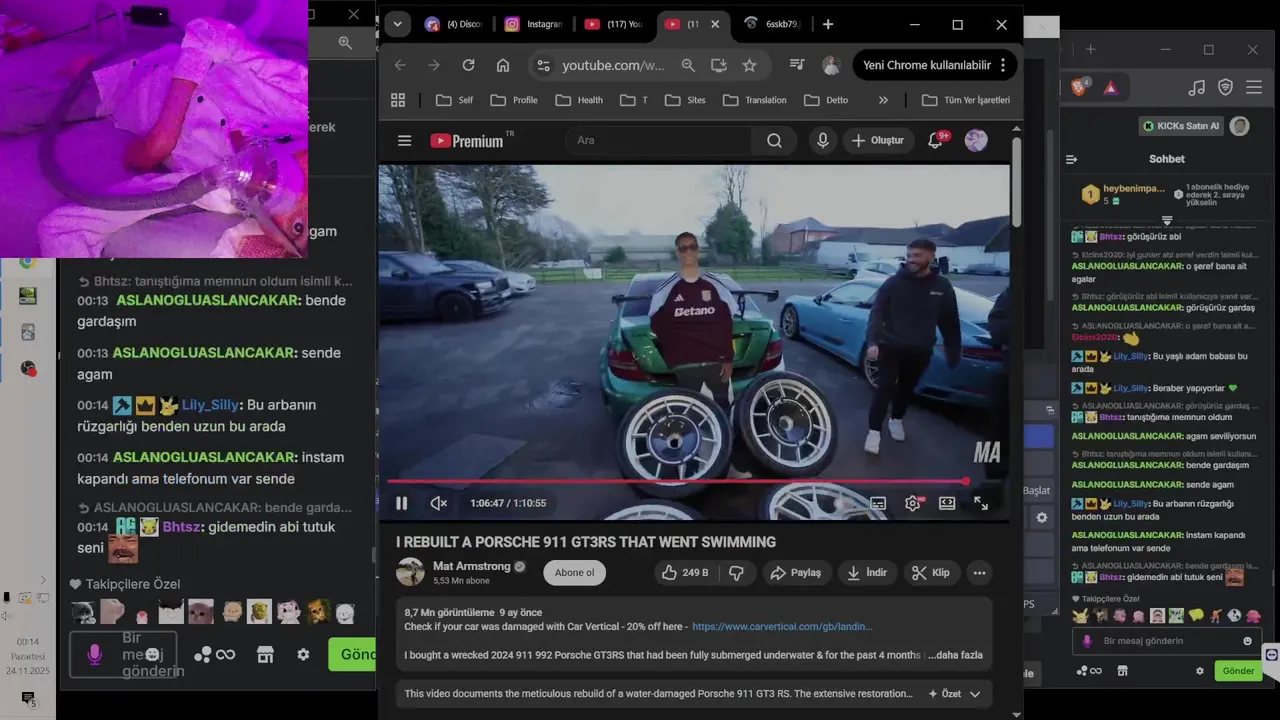Expand description with ...daha fazla
The height and width of the screenshot is (720, 1280).
click(956, 655)
